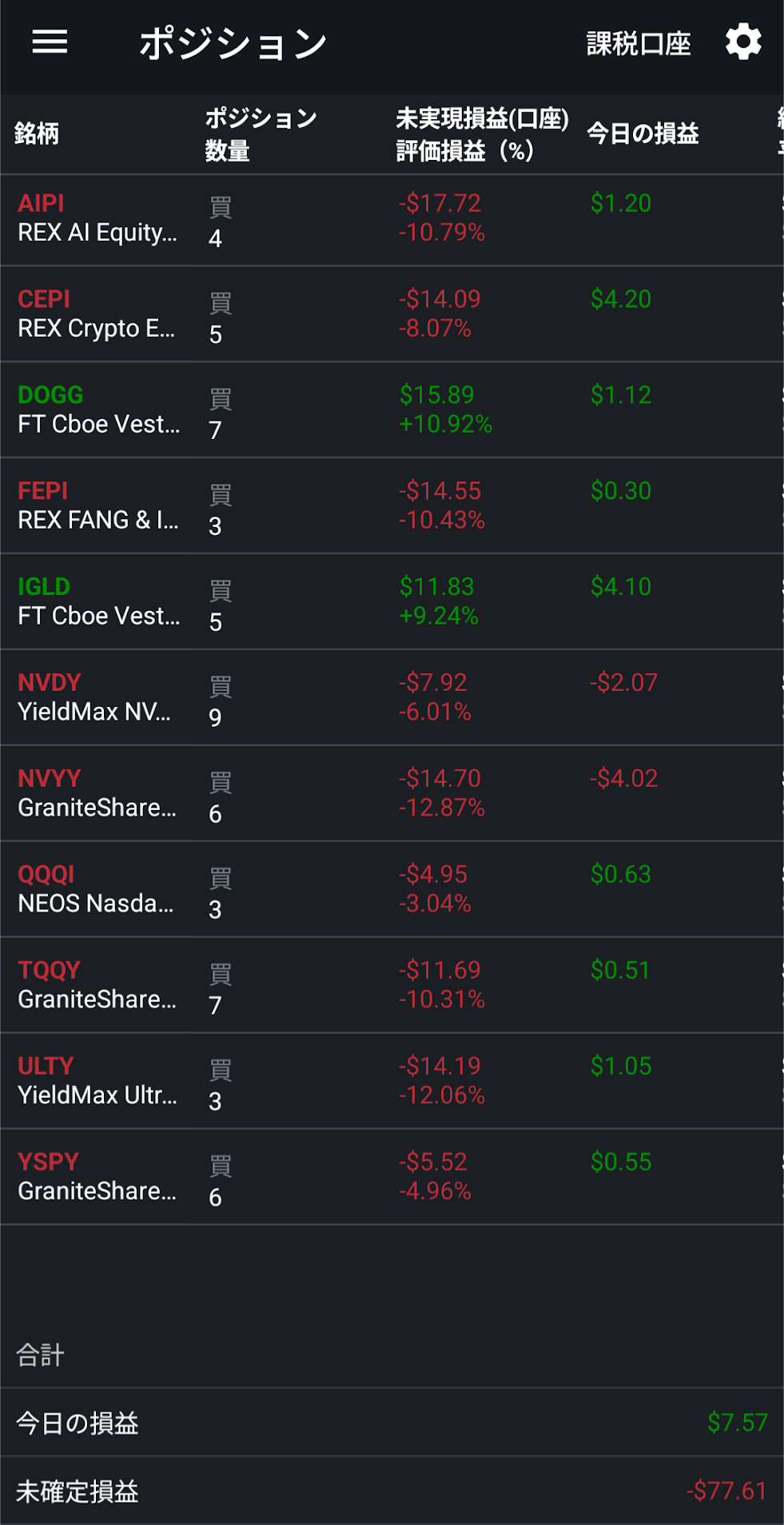
Task: Sort by ポジション数量 column header
Action: [261, 134]
